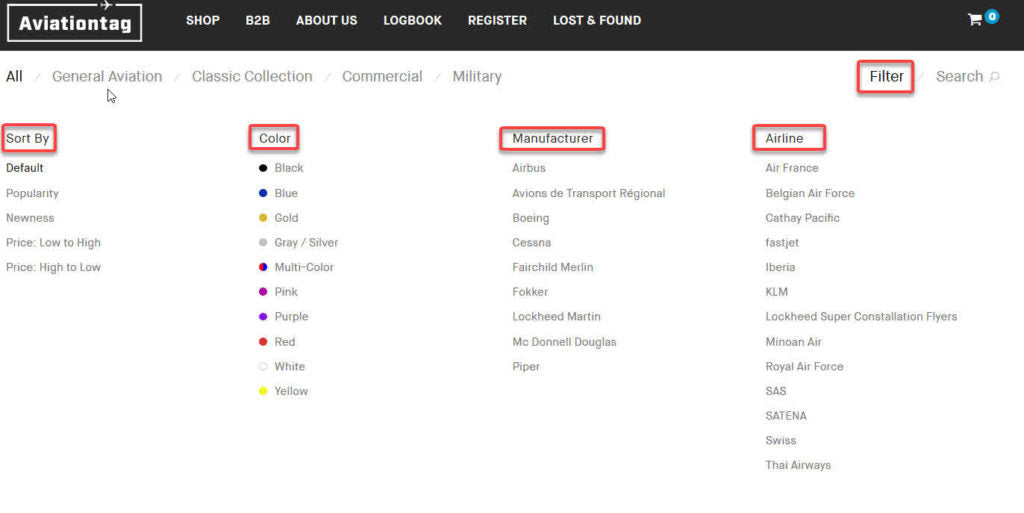Screen dimensions: 1024x513
Task: Filter by Boeing manufacturer
Action: click(x=531, y=218)
